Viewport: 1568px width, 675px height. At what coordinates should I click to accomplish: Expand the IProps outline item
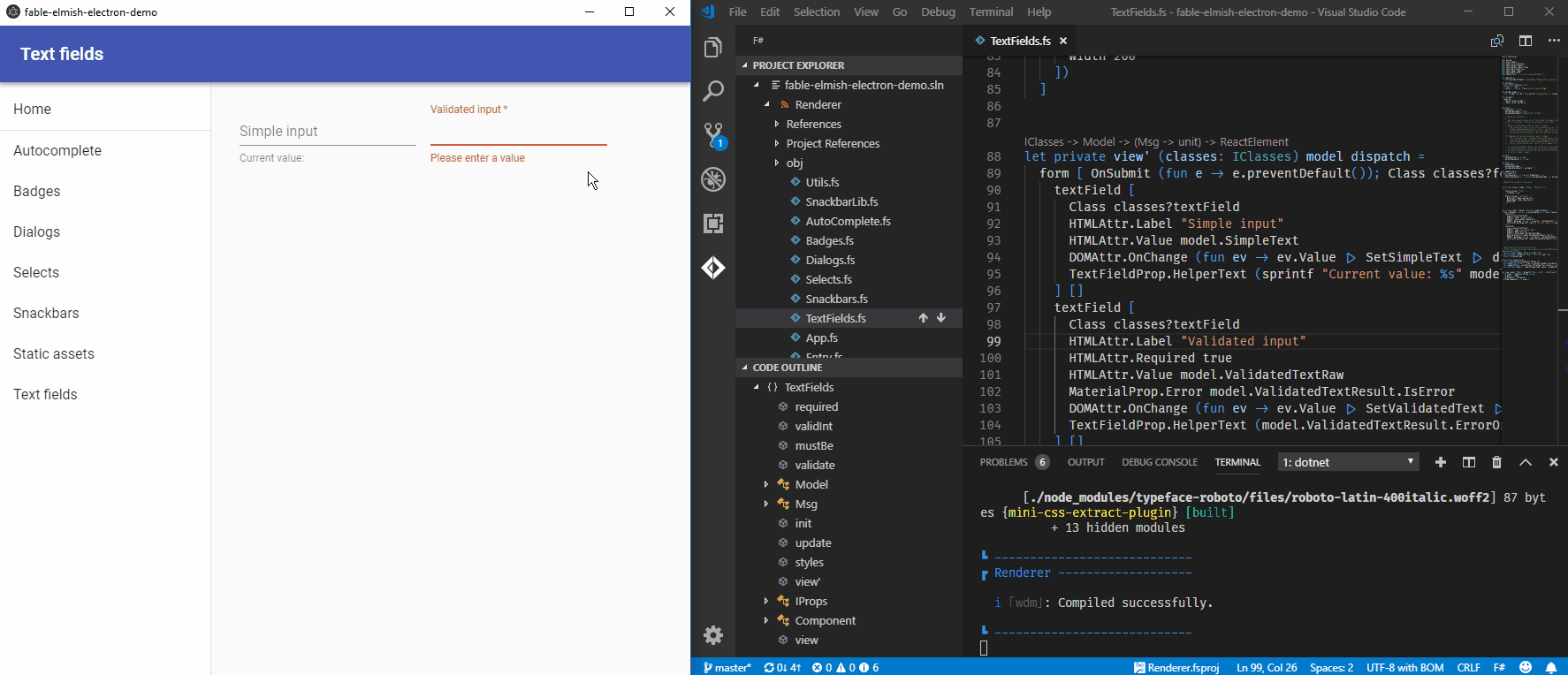point(766,601)
